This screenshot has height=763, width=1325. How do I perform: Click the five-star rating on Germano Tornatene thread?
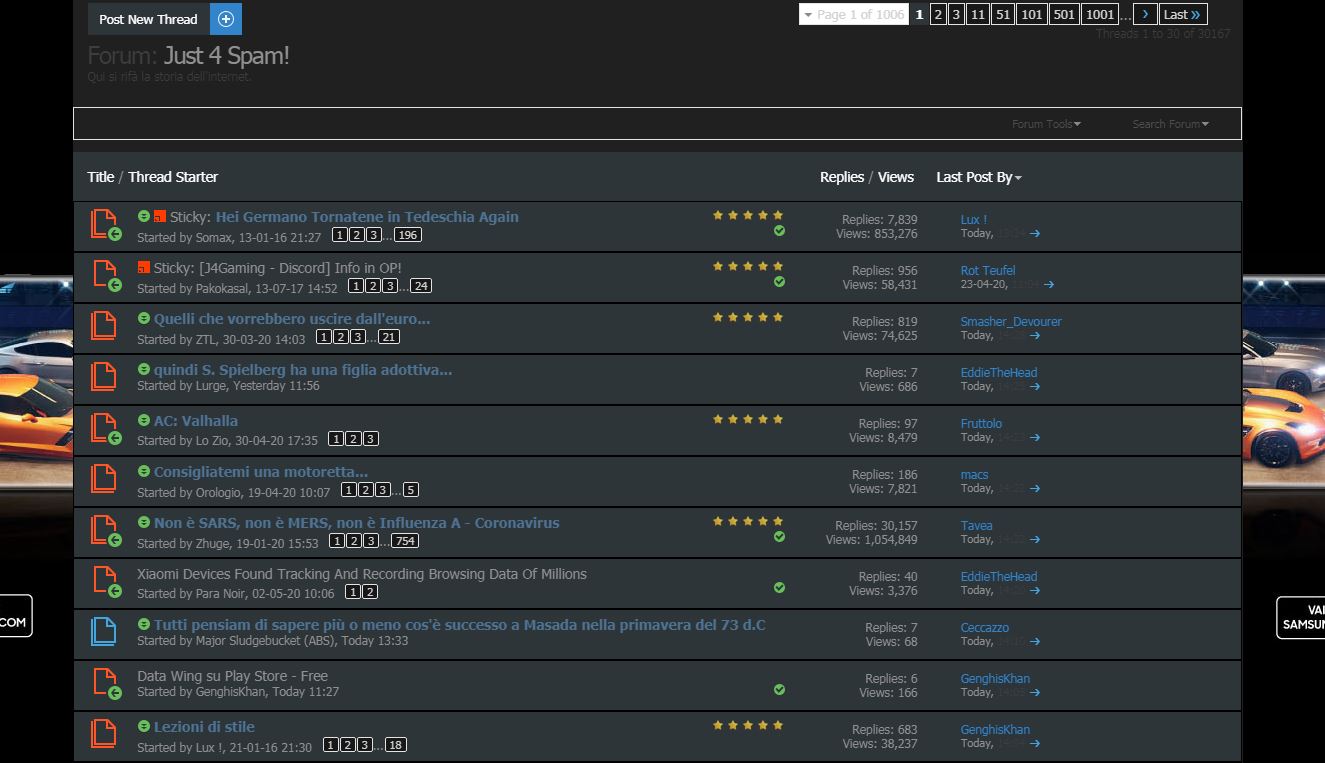pos(748,215)
